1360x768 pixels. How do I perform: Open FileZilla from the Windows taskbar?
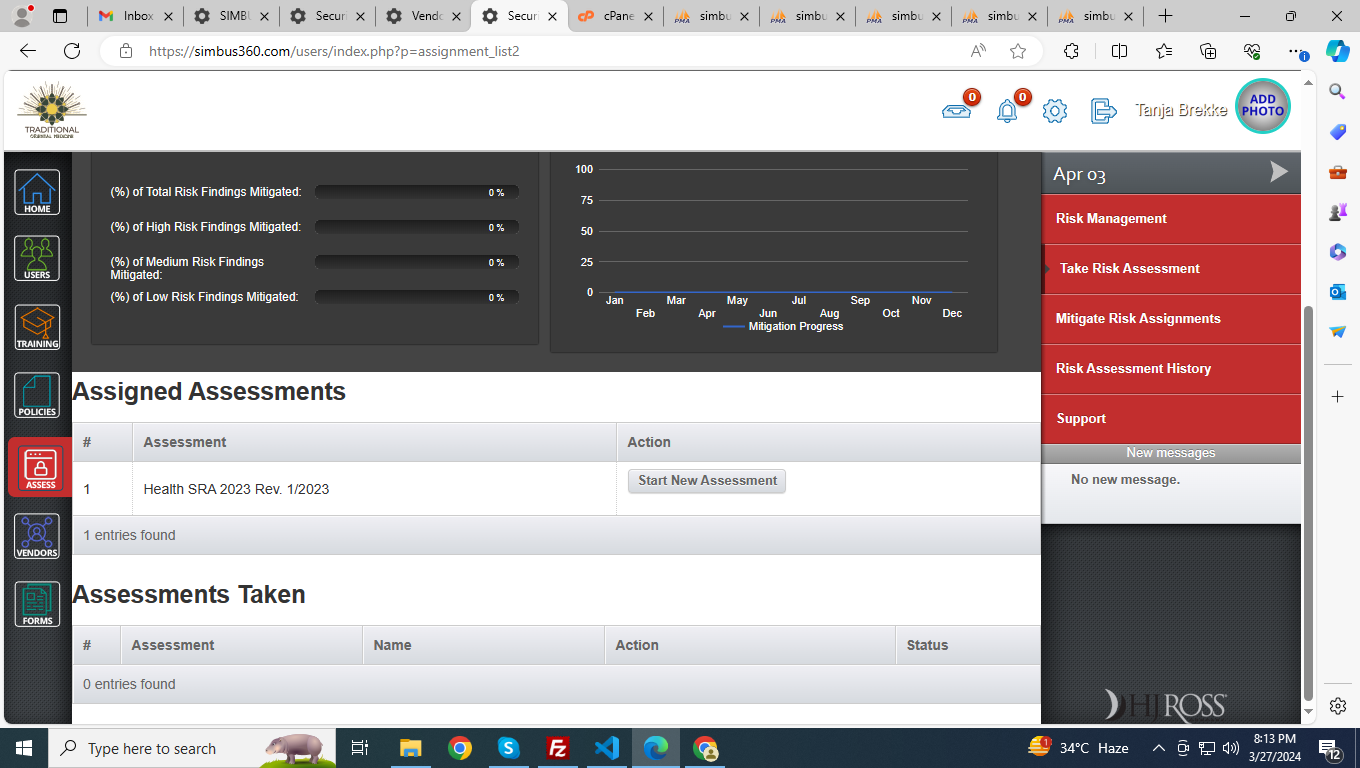click(x=558, y=748)
